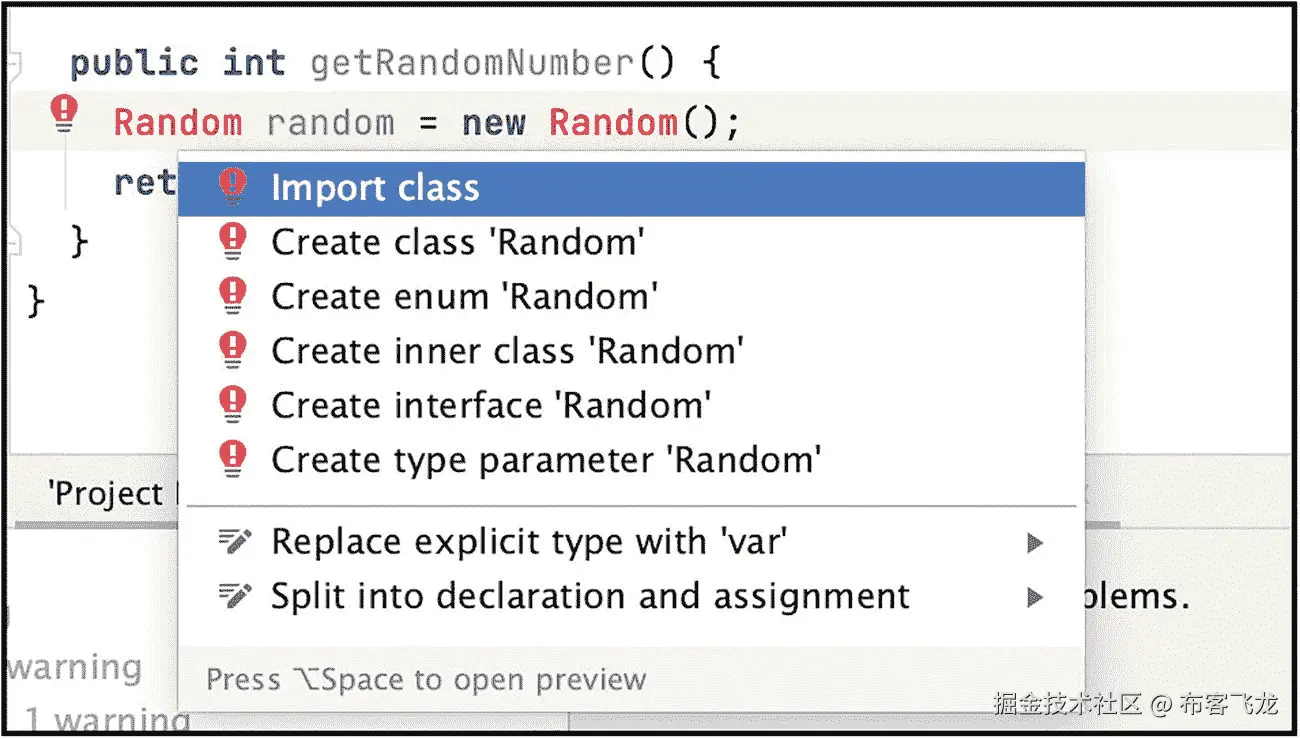The height and width of the screenshot is (739, 1300).
Task: Expand the submenu arrow for Split into declaration
Action: 1035,597
